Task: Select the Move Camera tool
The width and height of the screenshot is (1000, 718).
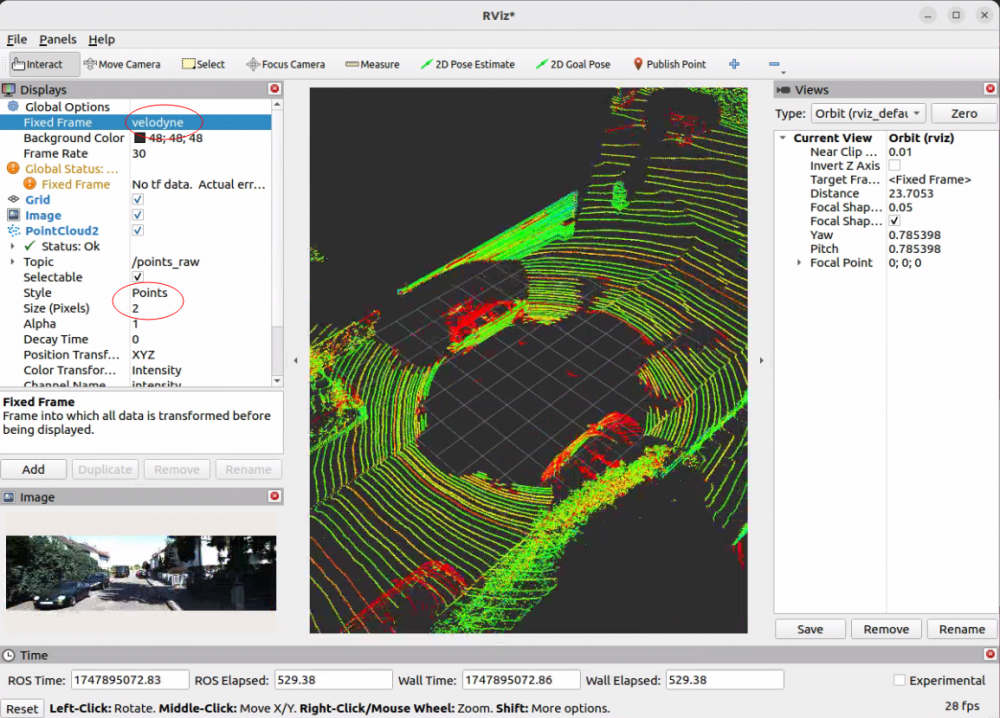Action: [122, 63]
